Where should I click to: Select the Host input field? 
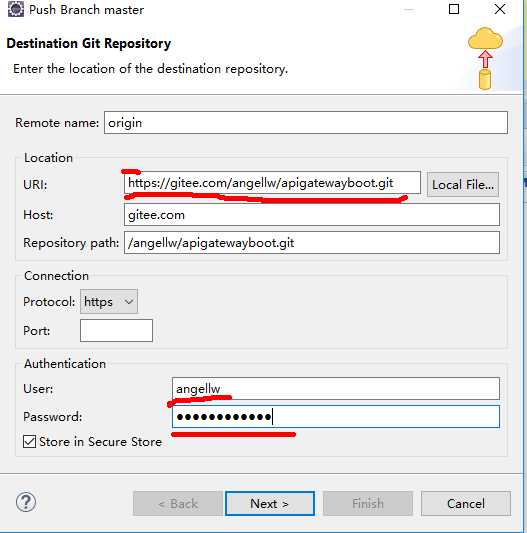tap(312, 214)
